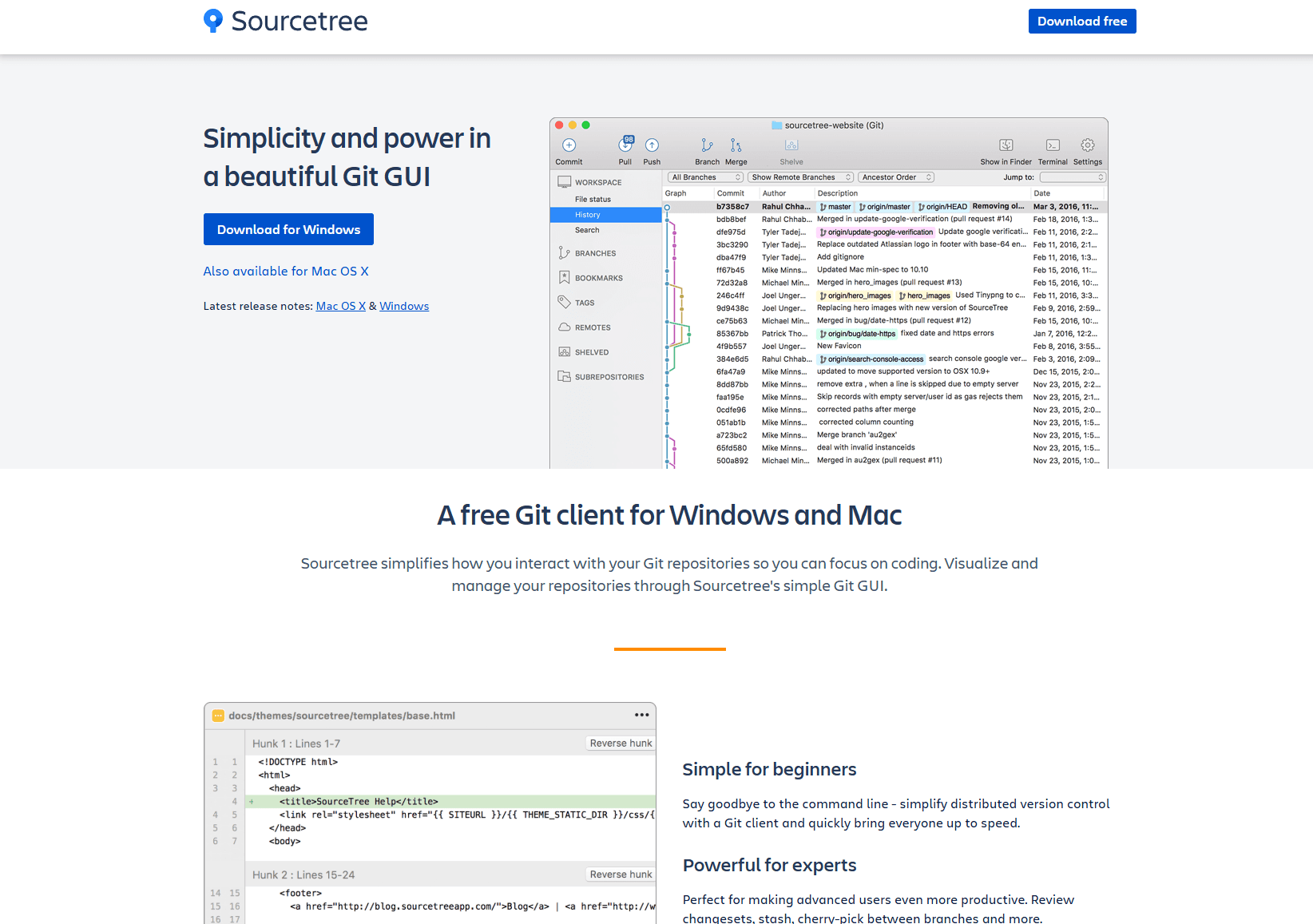Click the master branch tag
The image size is (1313, 924).
point(835,207)
